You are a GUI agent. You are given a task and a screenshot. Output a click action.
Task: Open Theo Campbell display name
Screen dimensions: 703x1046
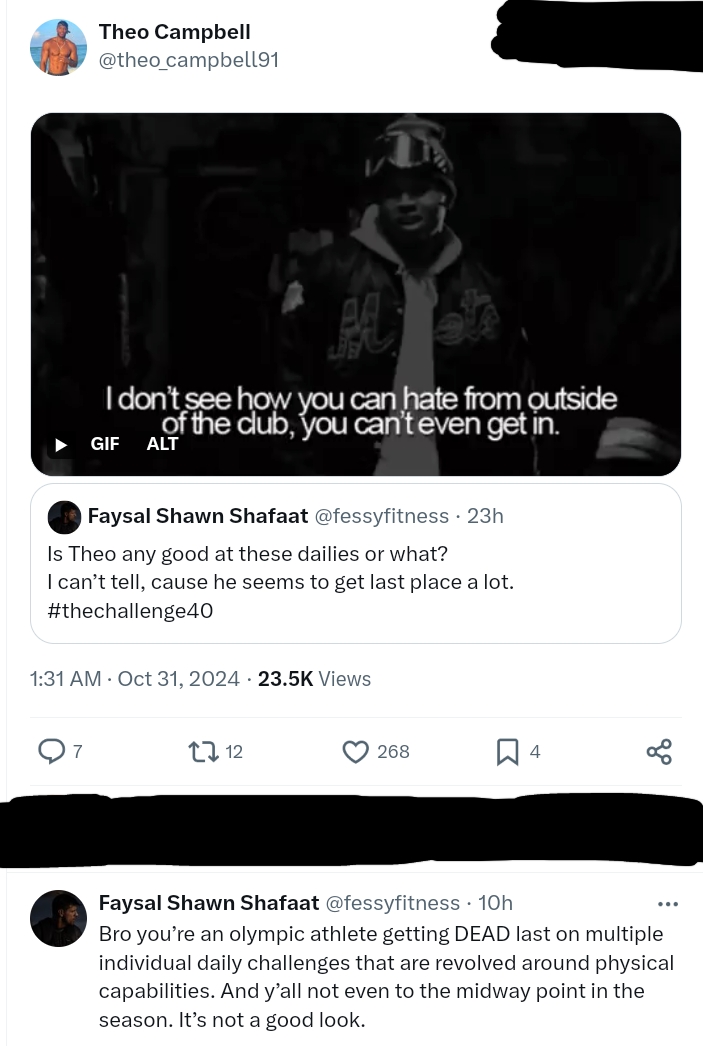click(175, 31)
